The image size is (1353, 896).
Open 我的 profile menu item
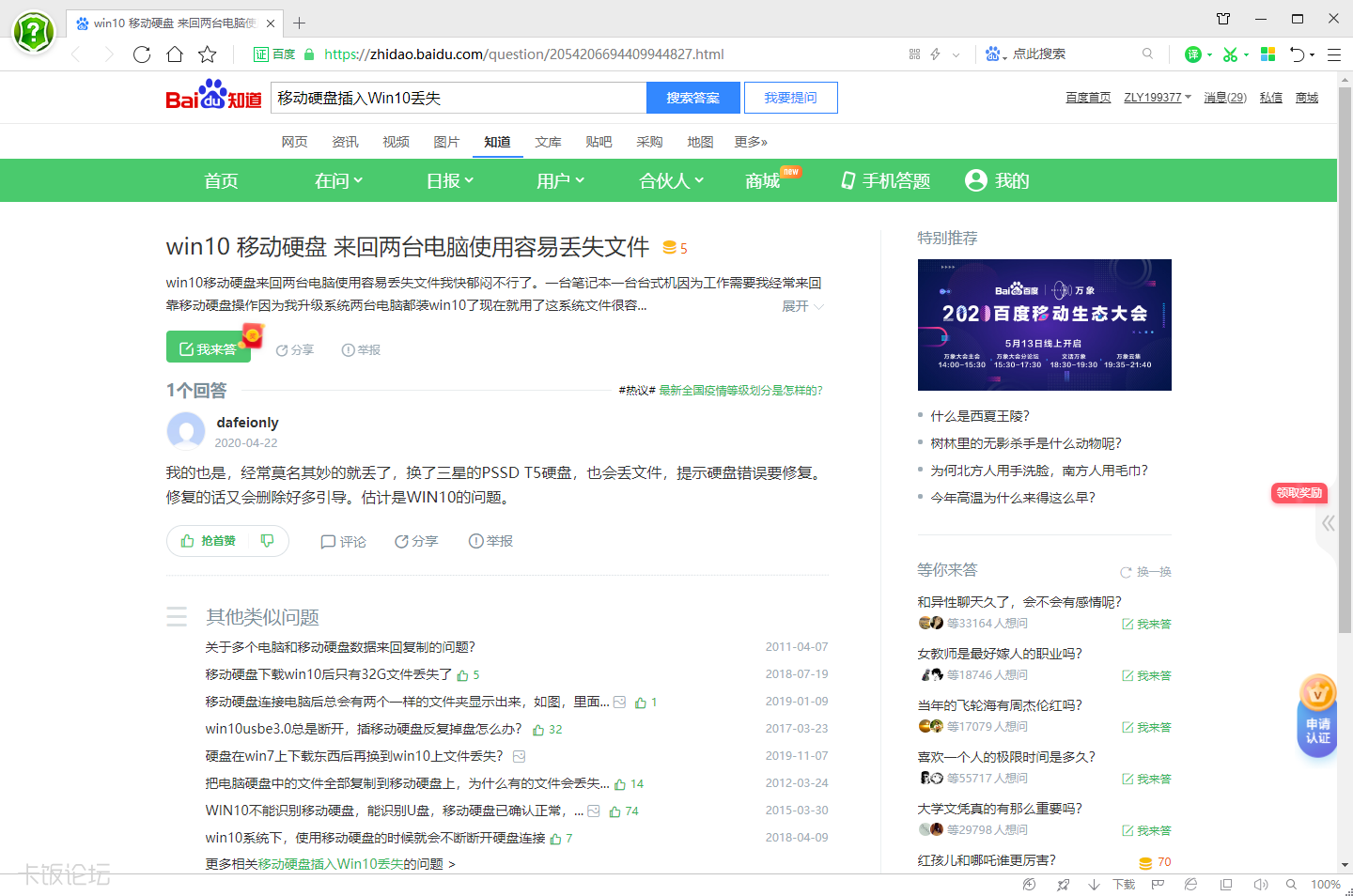pos(997,180)
